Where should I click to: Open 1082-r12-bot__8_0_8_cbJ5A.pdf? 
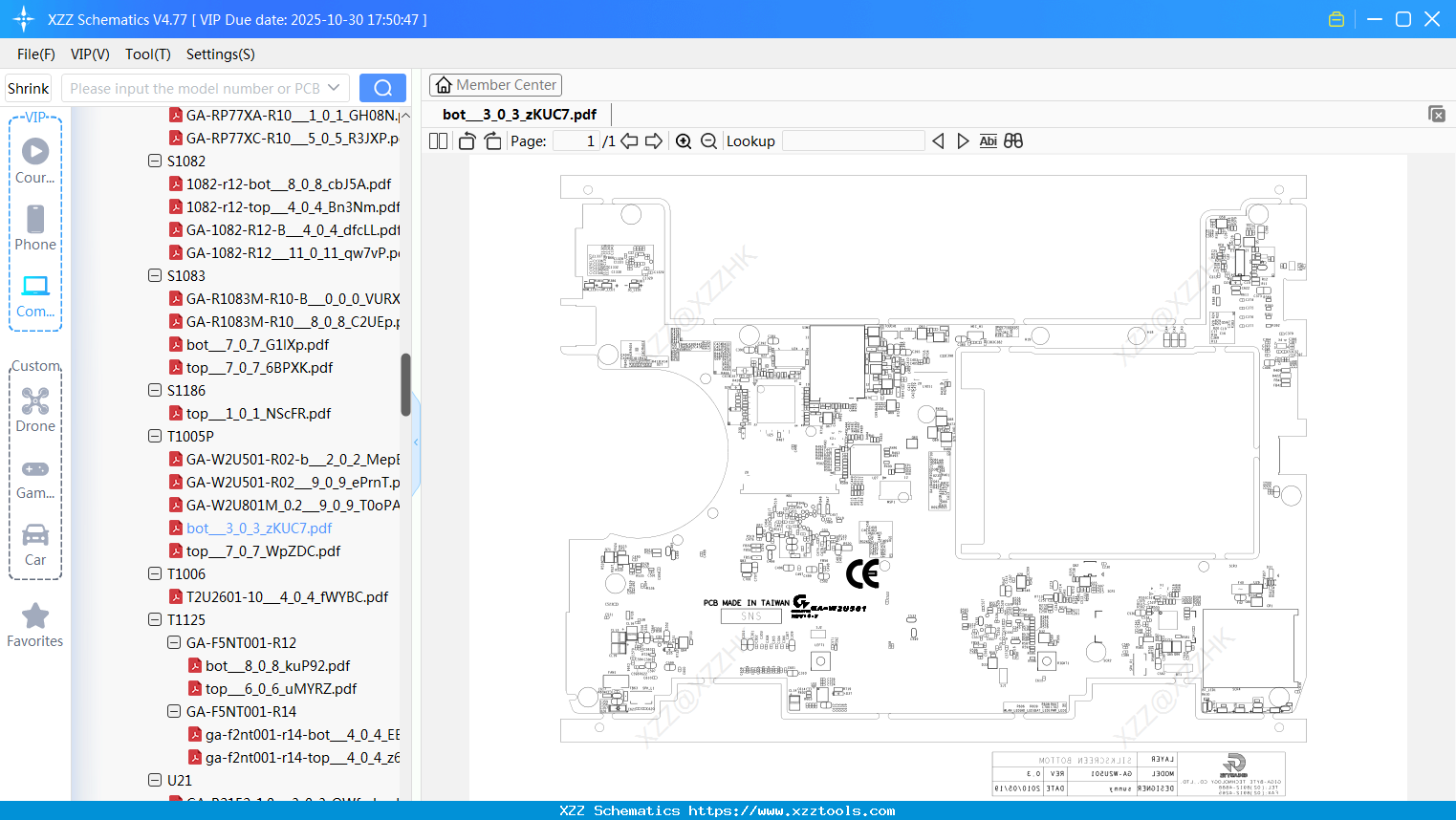point(289,183)
